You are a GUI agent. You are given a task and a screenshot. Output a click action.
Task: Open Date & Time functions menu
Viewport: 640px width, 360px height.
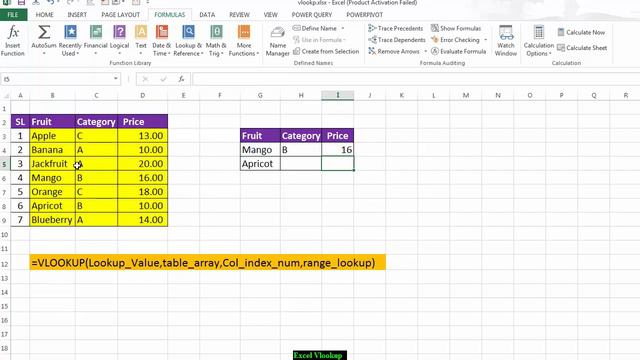coord(162,40)
